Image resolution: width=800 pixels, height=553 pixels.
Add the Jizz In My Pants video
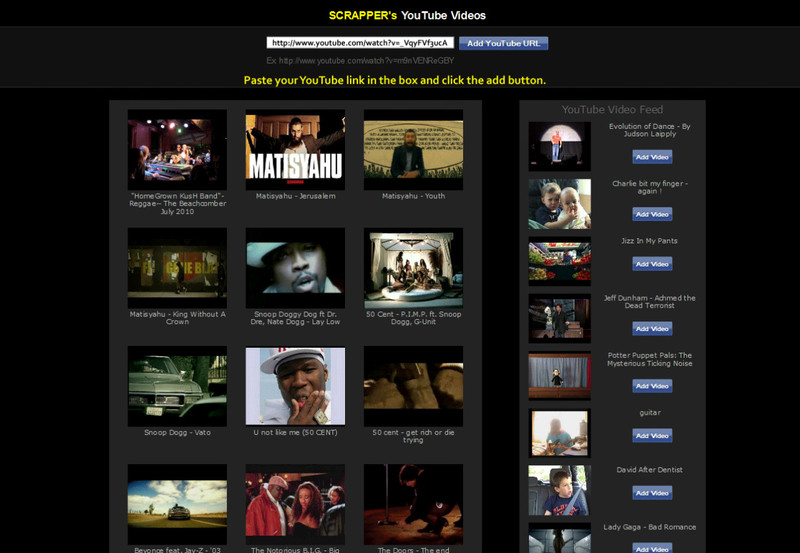(652, 264)
